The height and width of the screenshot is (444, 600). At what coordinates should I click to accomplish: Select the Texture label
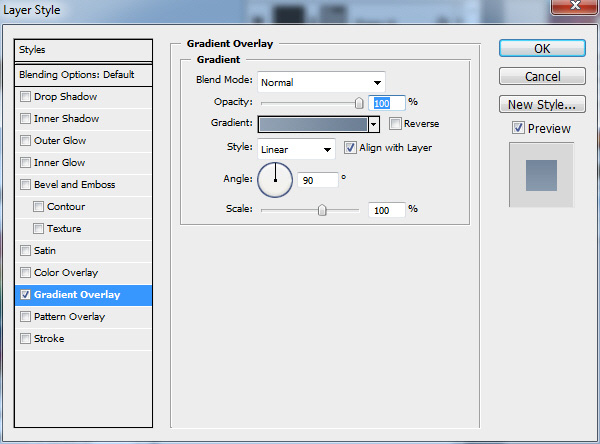[64, 229]
